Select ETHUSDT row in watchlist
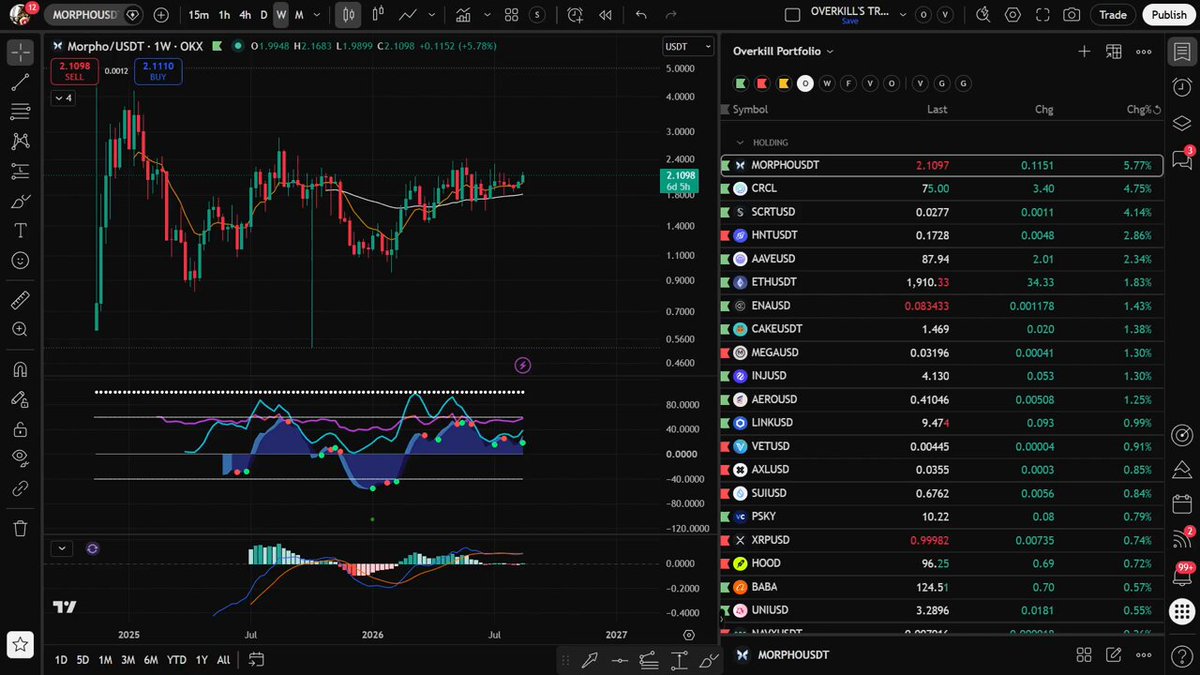1200x675 pixels. tap(940, 282)
